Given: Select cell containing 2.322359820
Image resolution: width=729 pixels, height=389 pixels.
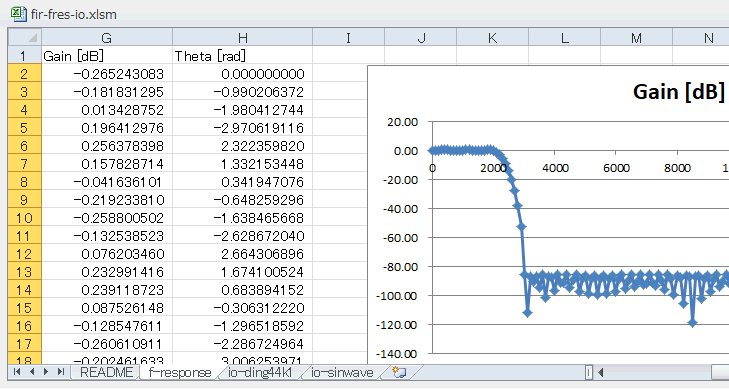Looking at the screenshot, I should pos(243,146).
